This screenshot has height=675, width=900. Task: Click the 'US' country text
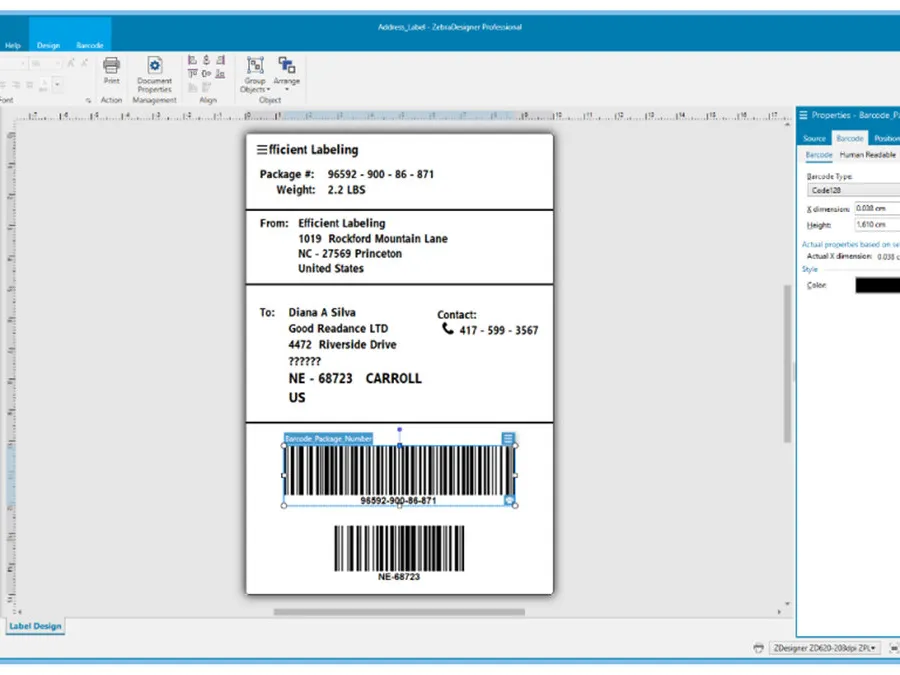[297, 398]
